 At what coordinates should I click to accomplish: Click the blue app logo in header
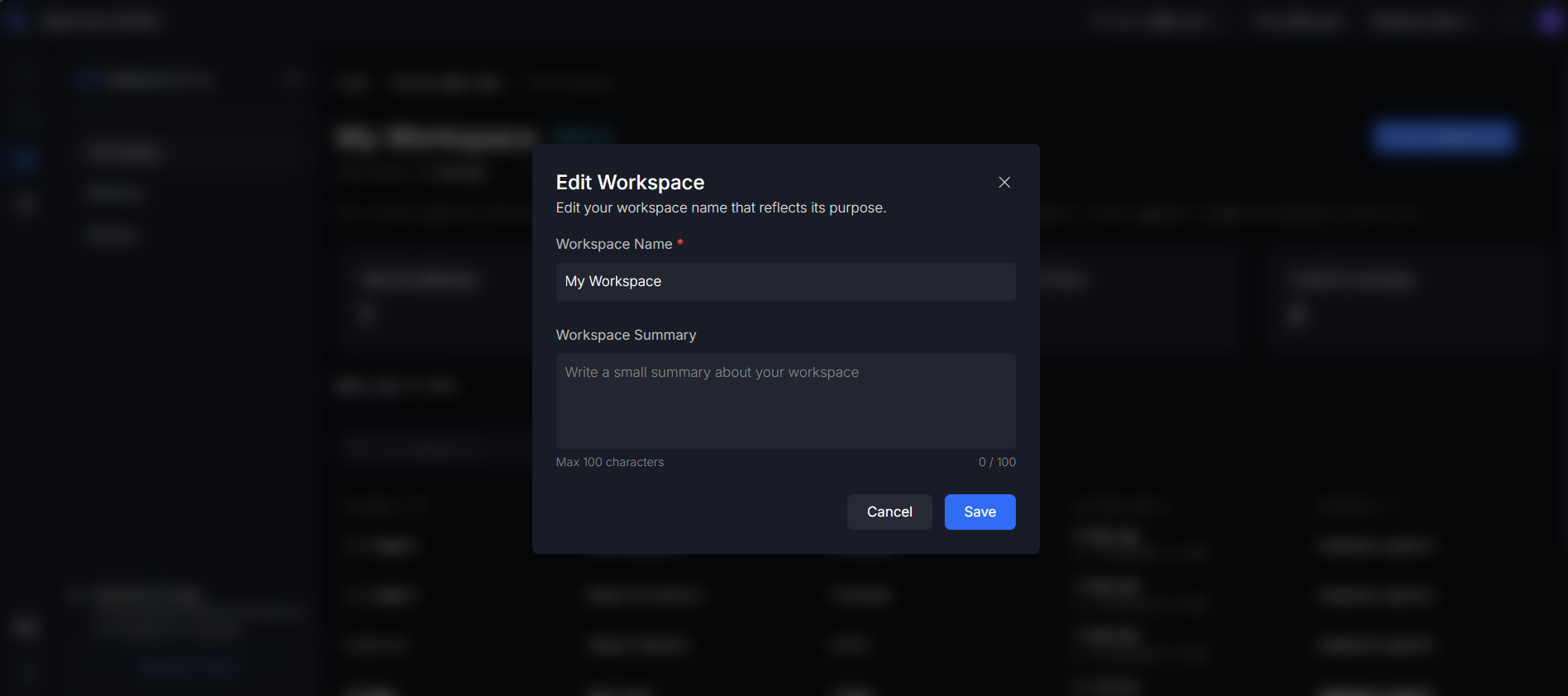pyautogui.click(x=15, y=21)
